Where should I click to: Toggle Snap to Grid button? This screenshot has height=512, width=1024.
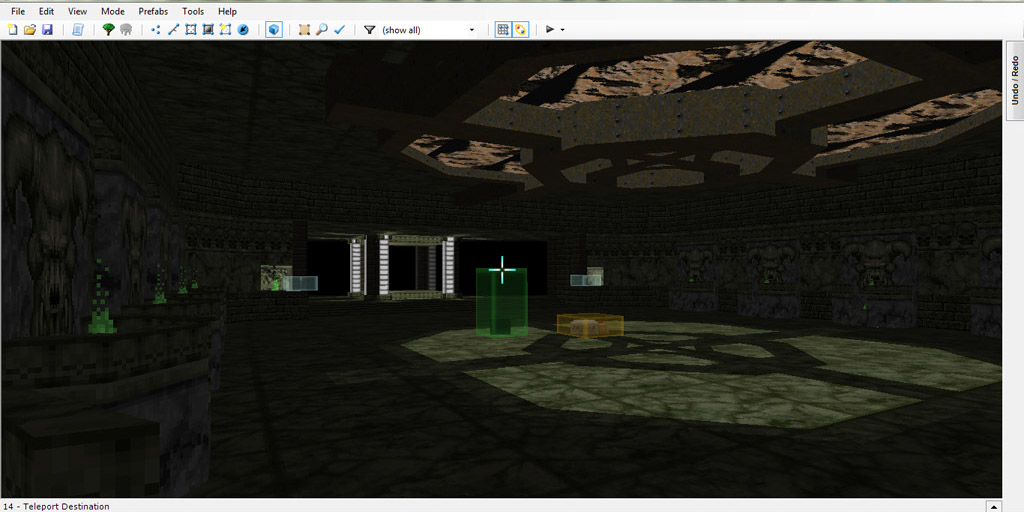coord(503,29)
